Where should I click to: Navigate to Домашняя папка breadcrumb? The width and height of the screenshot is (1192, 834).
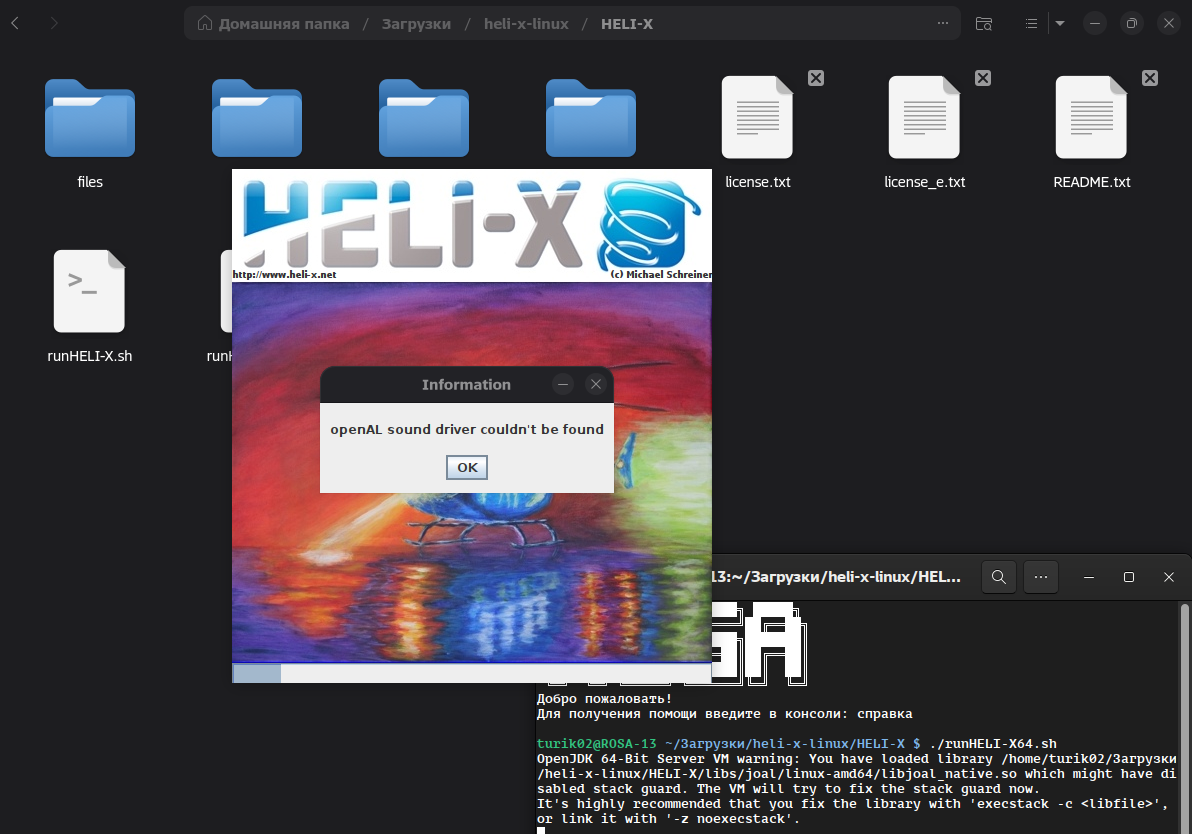click(274, 24)
